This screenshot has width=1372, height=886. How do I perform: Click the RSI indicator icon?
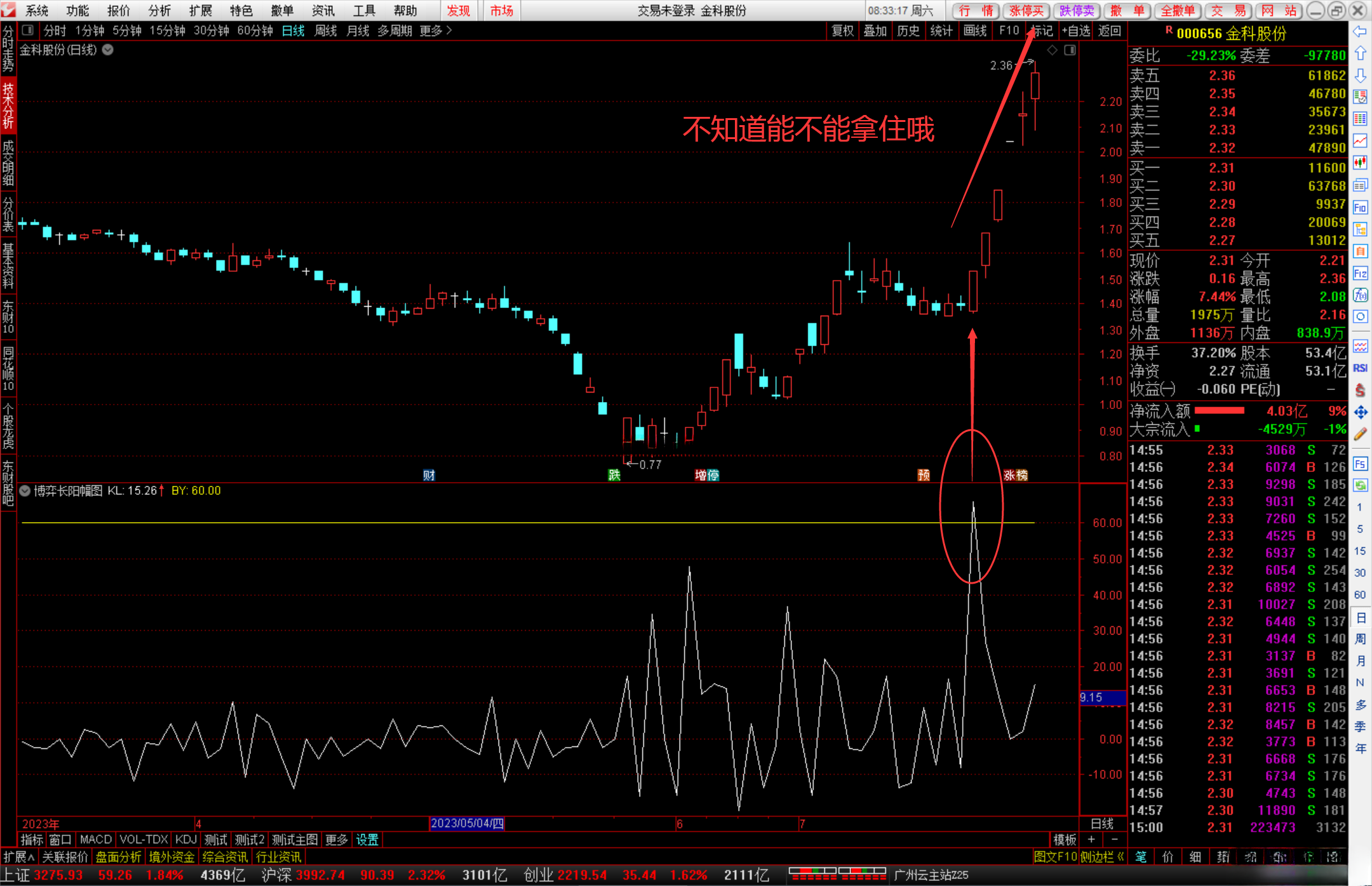point(1360,368)
